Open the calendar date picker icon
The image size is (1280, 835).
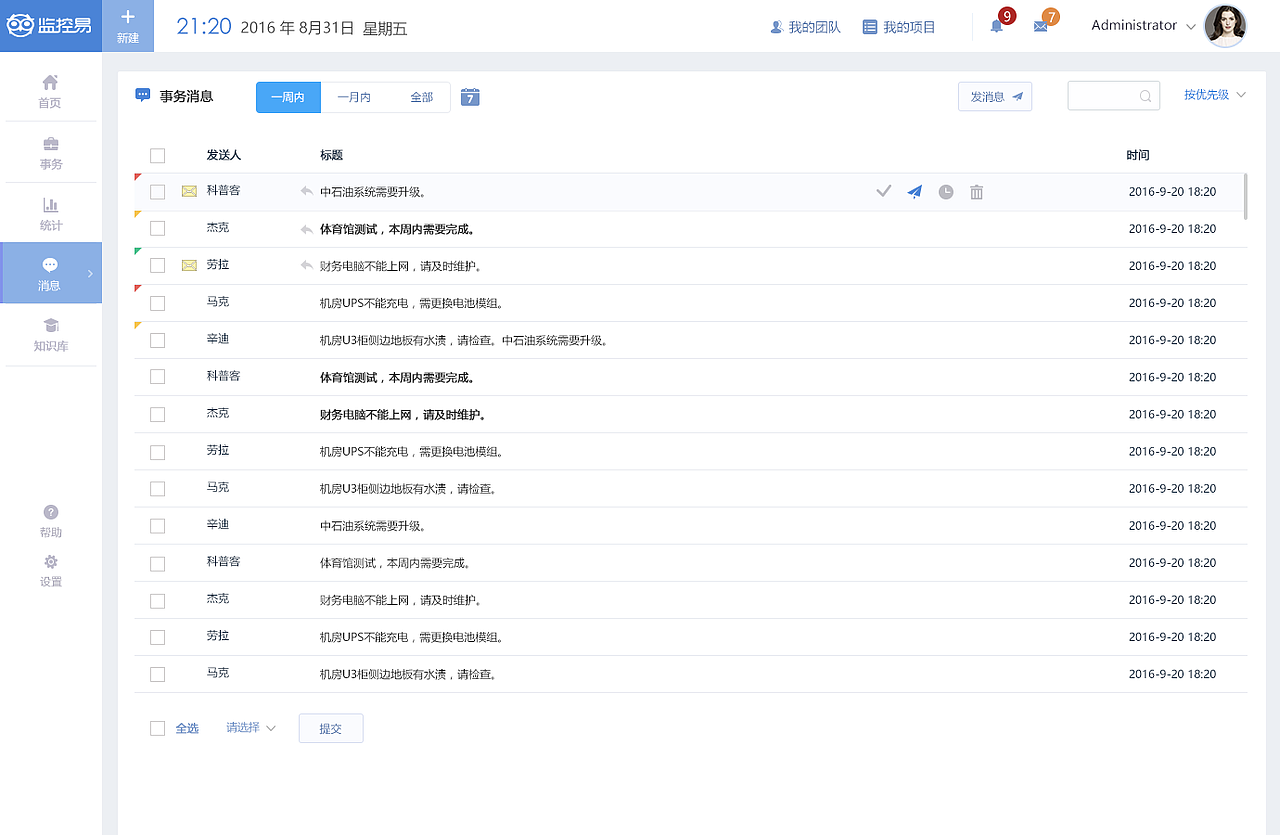[470, 96]
